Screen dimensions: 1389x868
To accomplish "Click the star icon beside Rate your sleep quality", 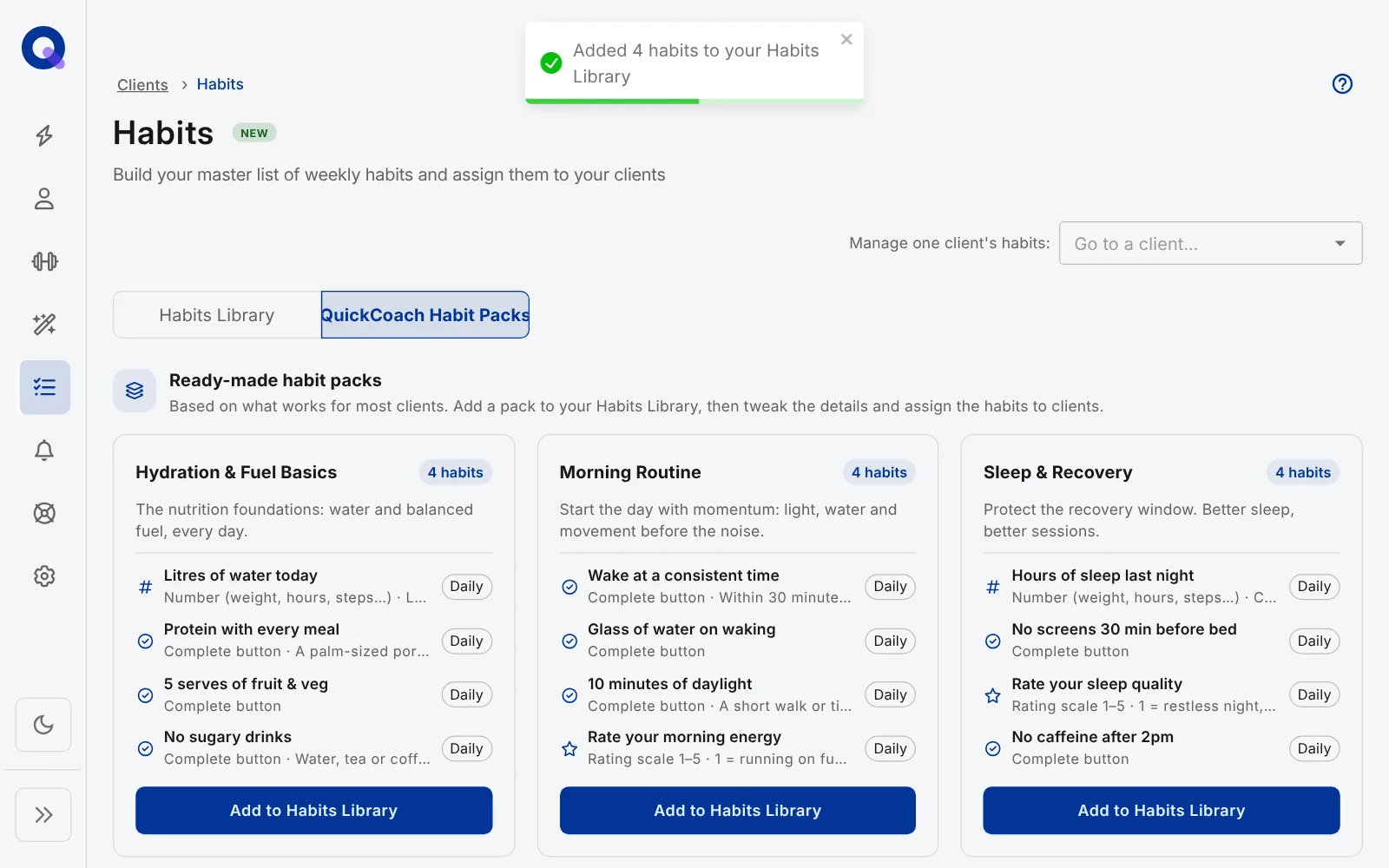I will click(x=993, y=695).
